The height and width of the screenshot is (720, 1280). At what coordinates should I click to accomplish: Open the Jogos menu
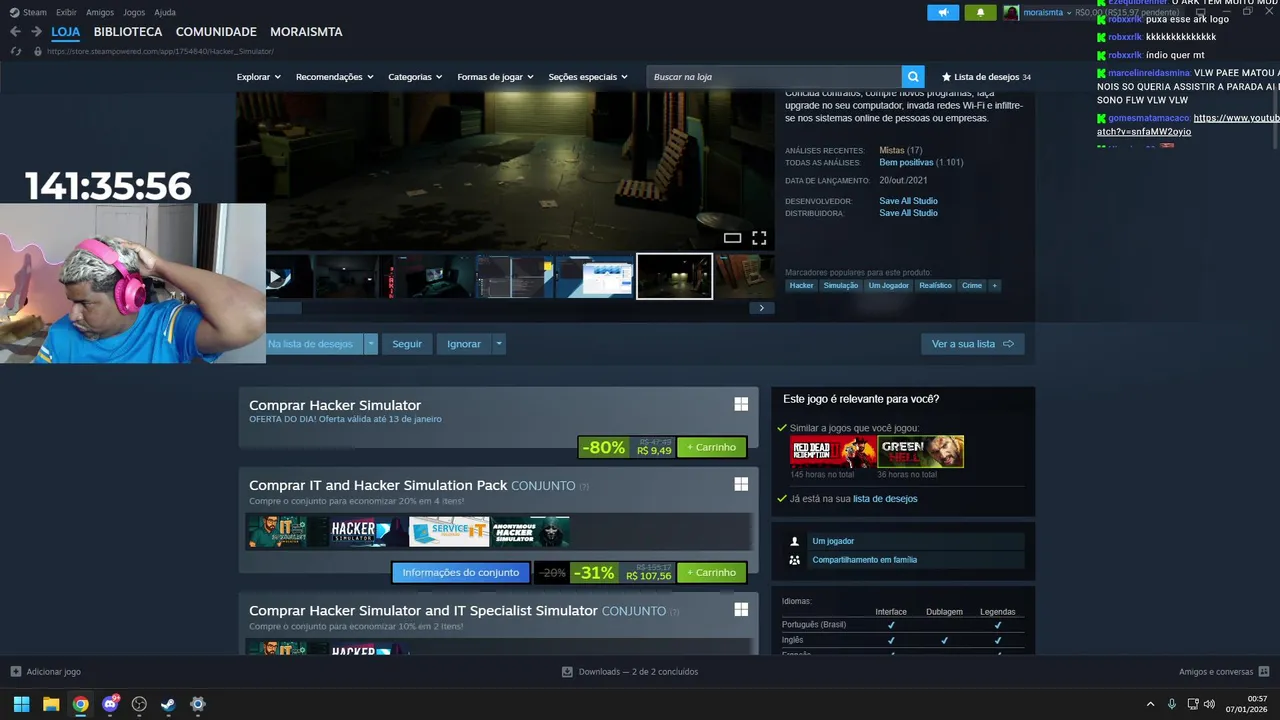click(x=134, y=12)
